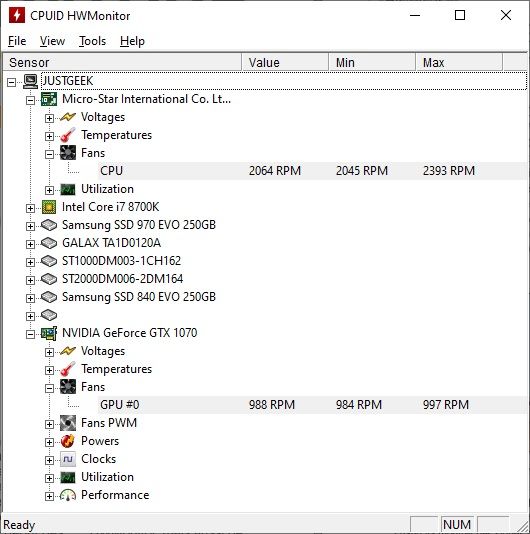Click the 2045 RPM minimum value
The height and width of the screenshot is (534, 530).
click(x=362, y=171)
